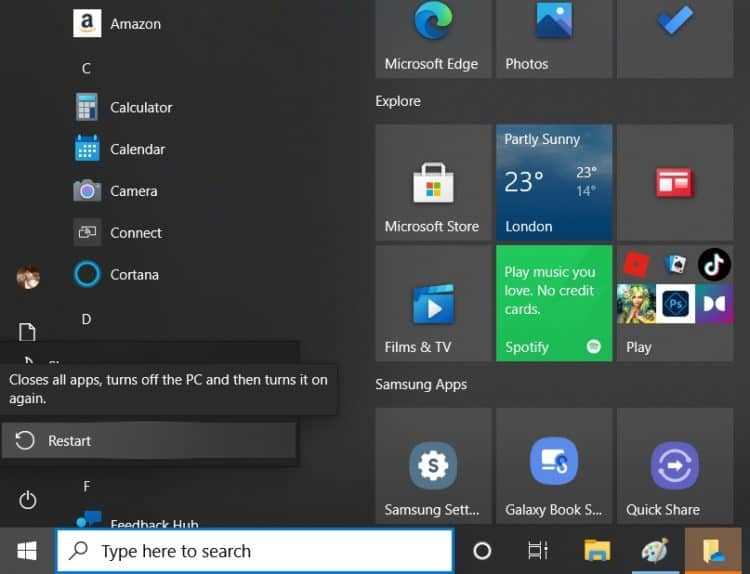This screenshot has width=750, height=574.
Task: Open Cortana circle on the taskbar
Action: point(482,551)
